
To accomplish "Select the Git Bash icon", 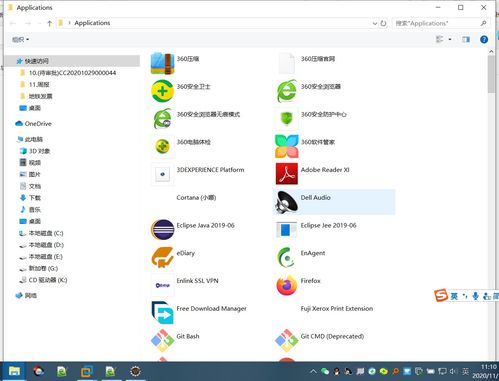I will click(162, 340).
